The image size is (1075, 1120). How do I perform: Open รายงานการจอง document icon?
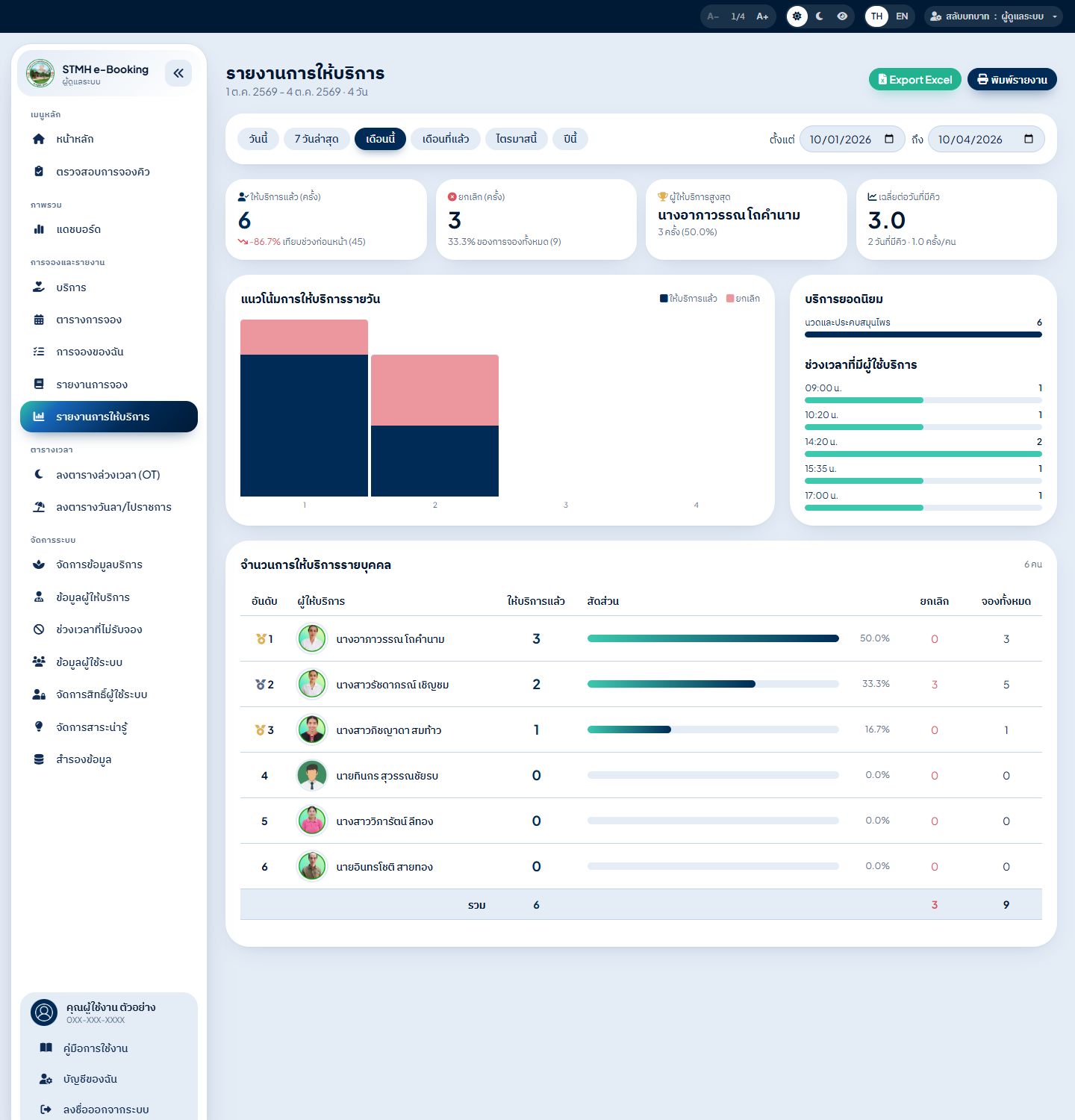click(x=39, y=385)
